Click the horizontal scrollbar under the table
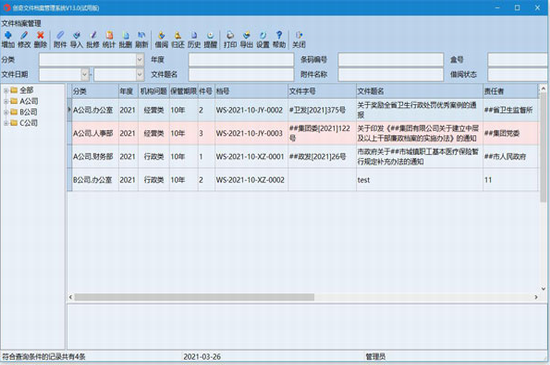 [303, 297]
